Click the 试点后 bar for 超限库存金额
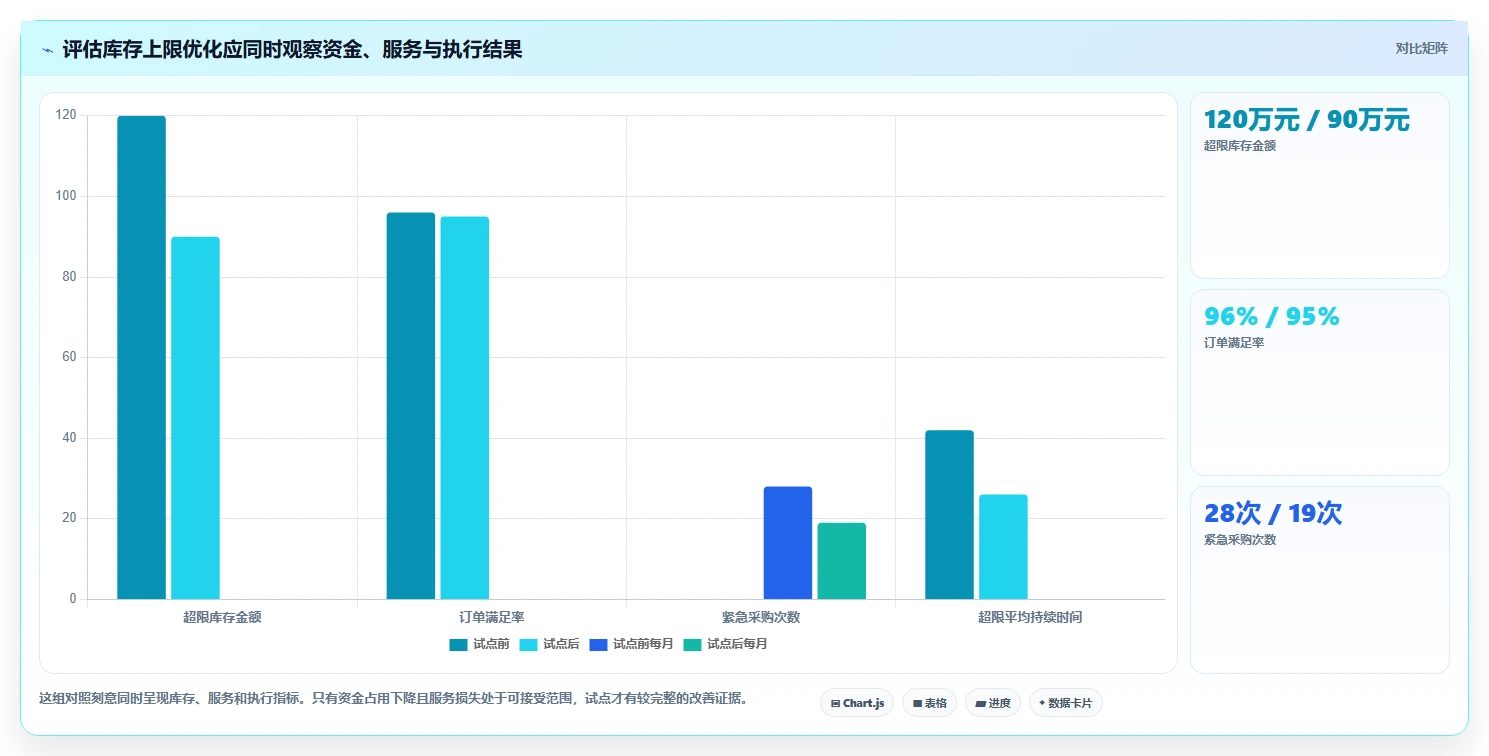The width and height of the screenshot is (1489, 756). click(195, 418)
